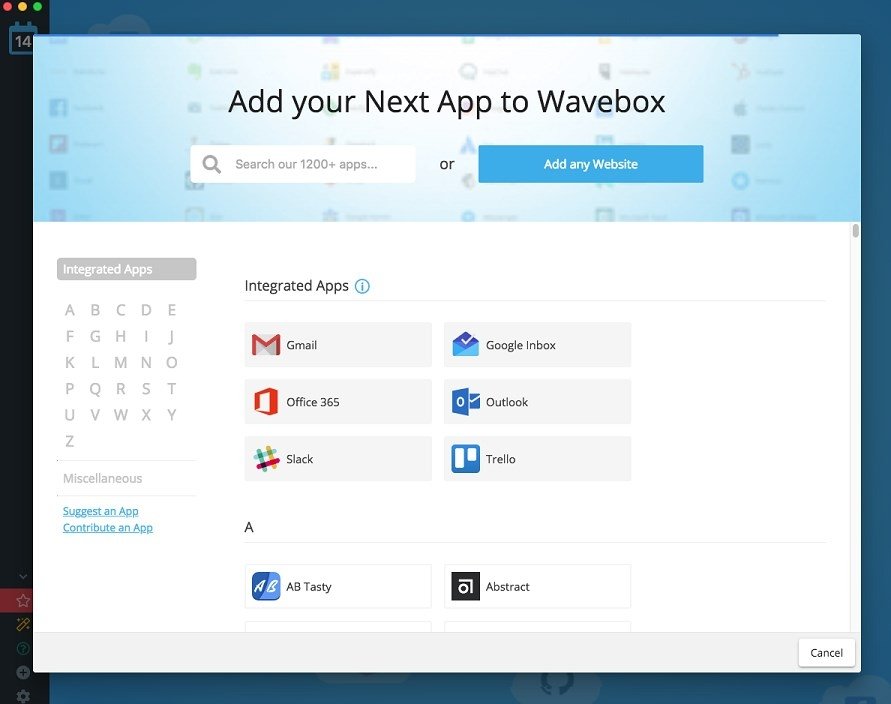
Task: Add the Google Inbox app
Action: (x=538, y=345)
